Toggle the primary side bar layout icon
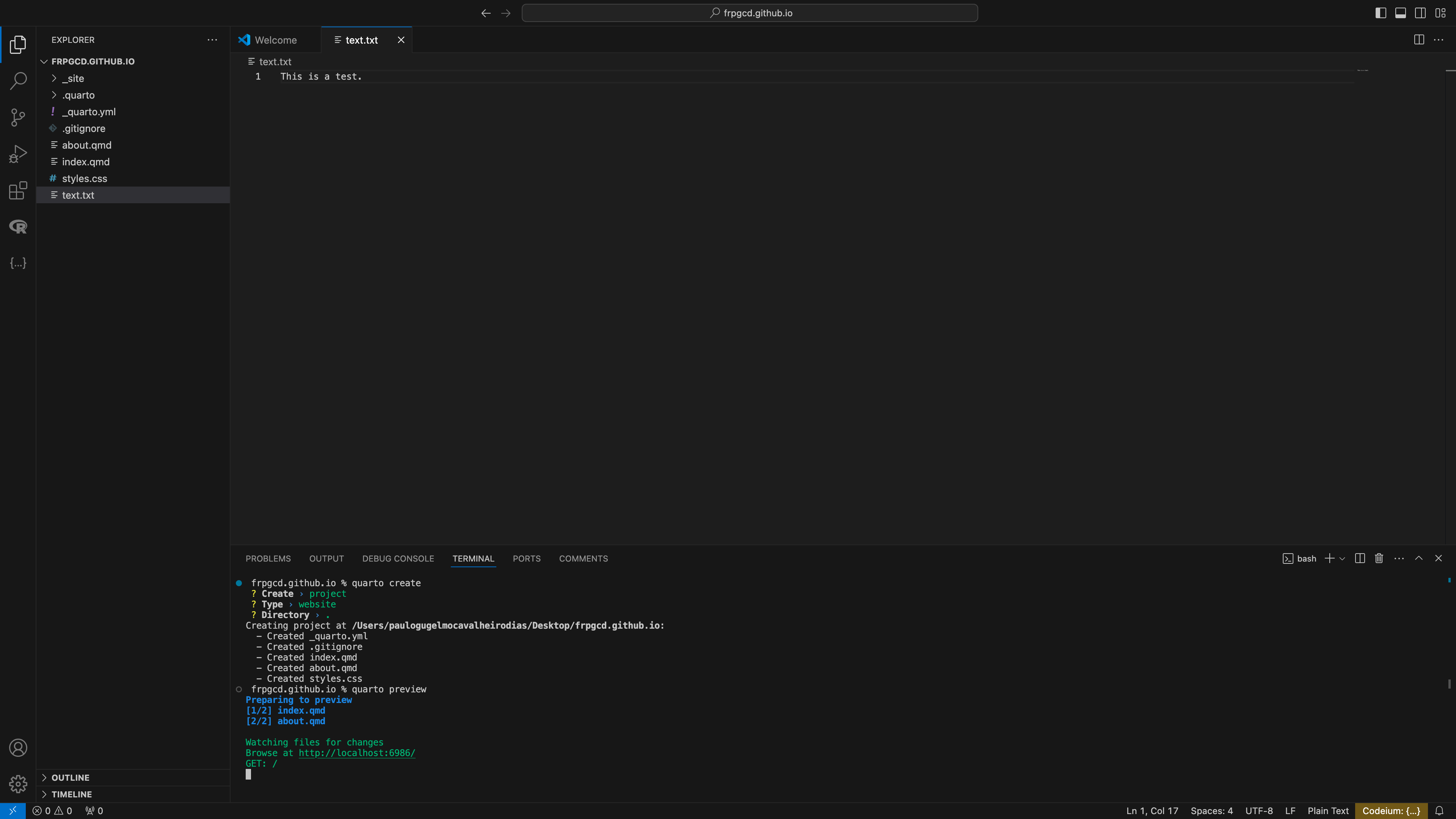 click(x=1381, y=13)
